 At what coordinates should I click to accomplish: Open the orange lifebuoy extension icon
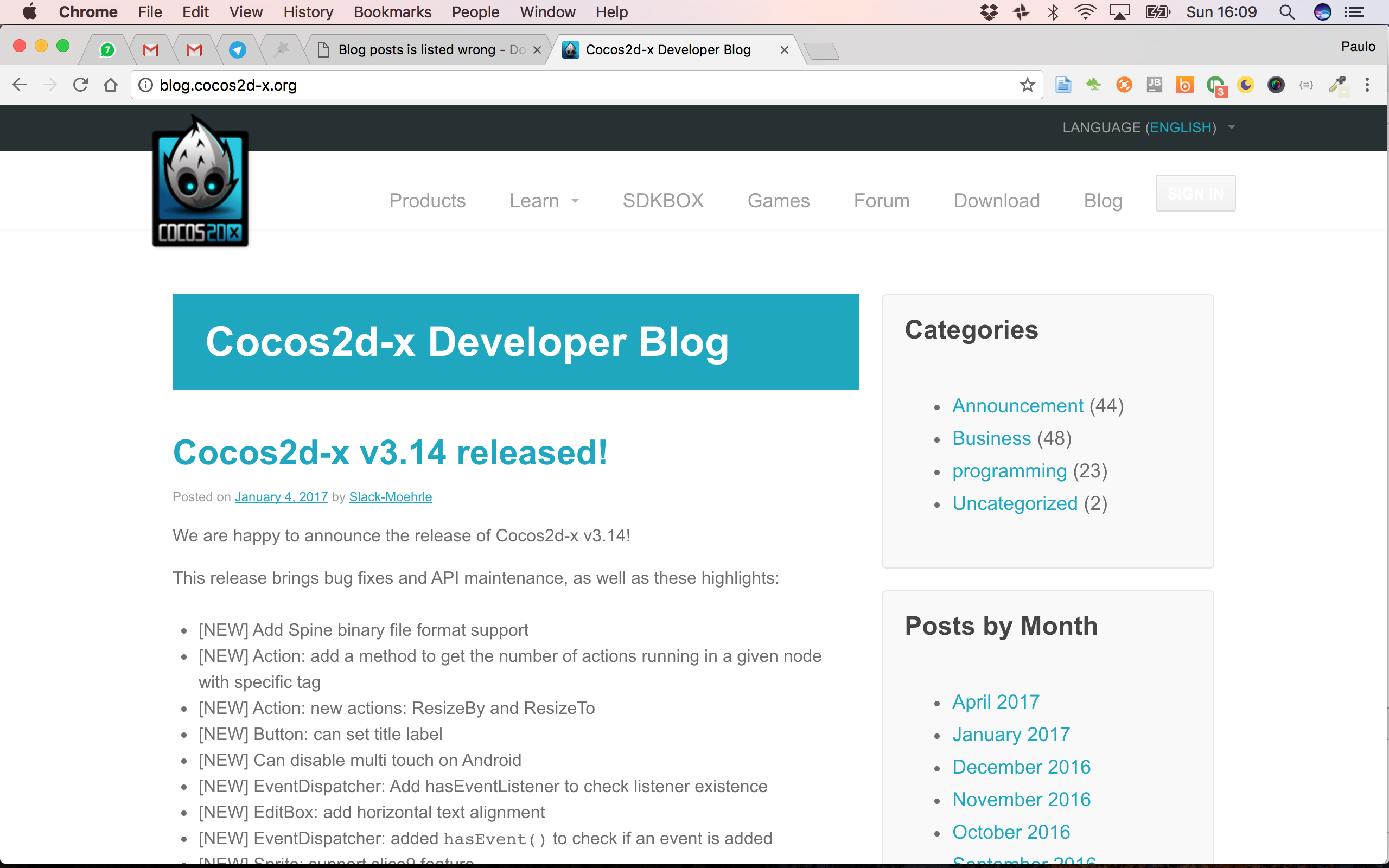[x=1124, y=85]
